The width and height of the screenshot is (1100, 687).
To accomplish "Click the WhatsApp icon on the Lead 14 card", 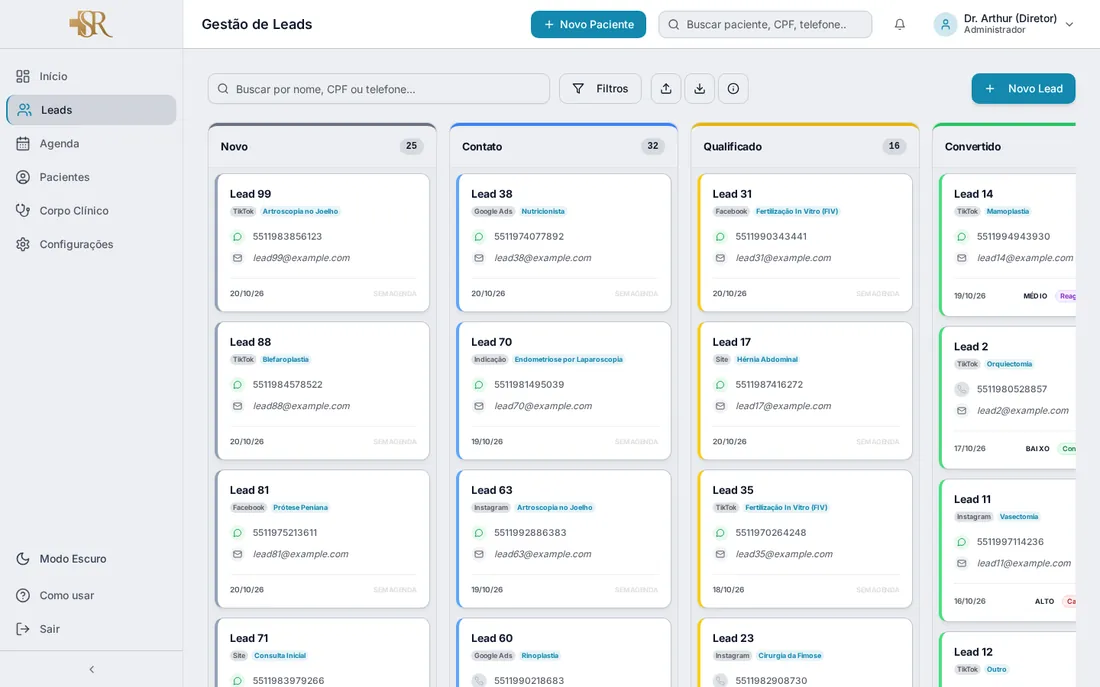I will pos(961,236).
